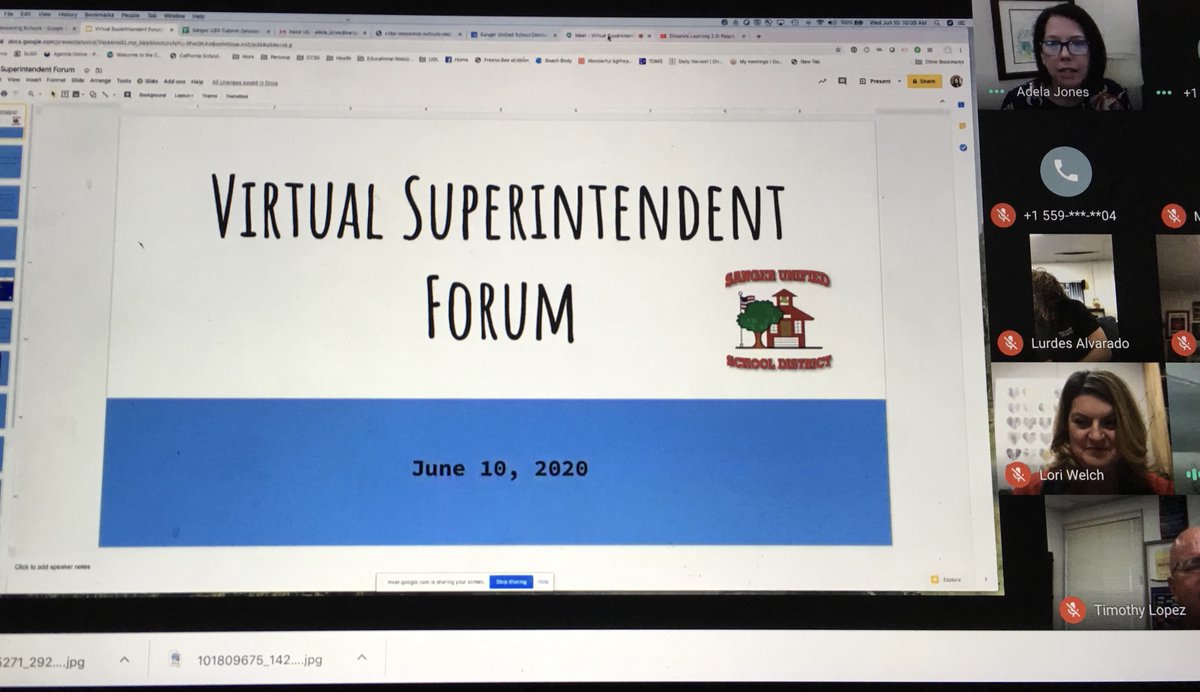
Task: Click Stop sharing in the Meet banner
Action: [510, 580]
